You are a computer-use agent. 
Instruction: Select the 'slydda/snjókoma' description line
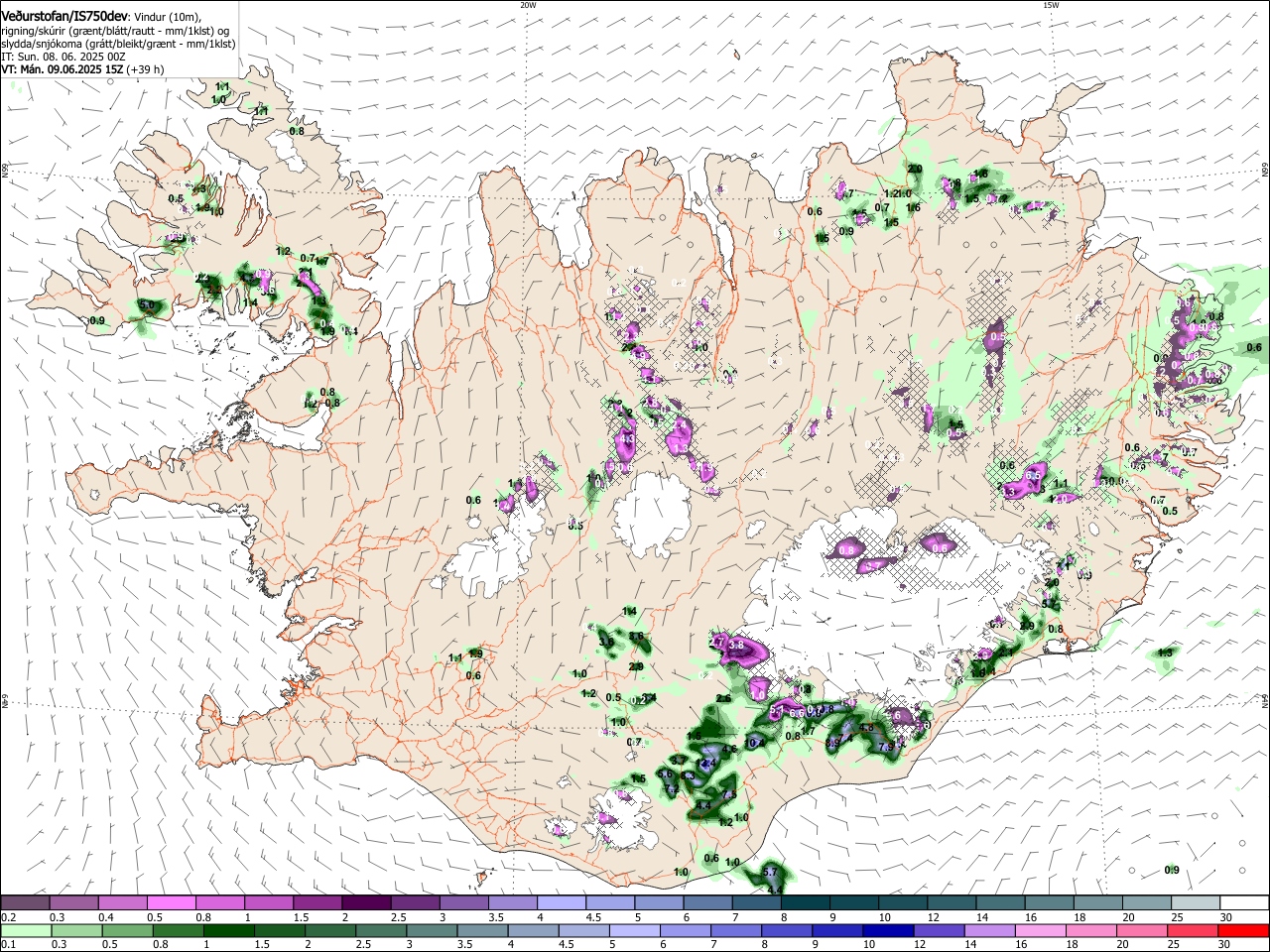[118, 44]
